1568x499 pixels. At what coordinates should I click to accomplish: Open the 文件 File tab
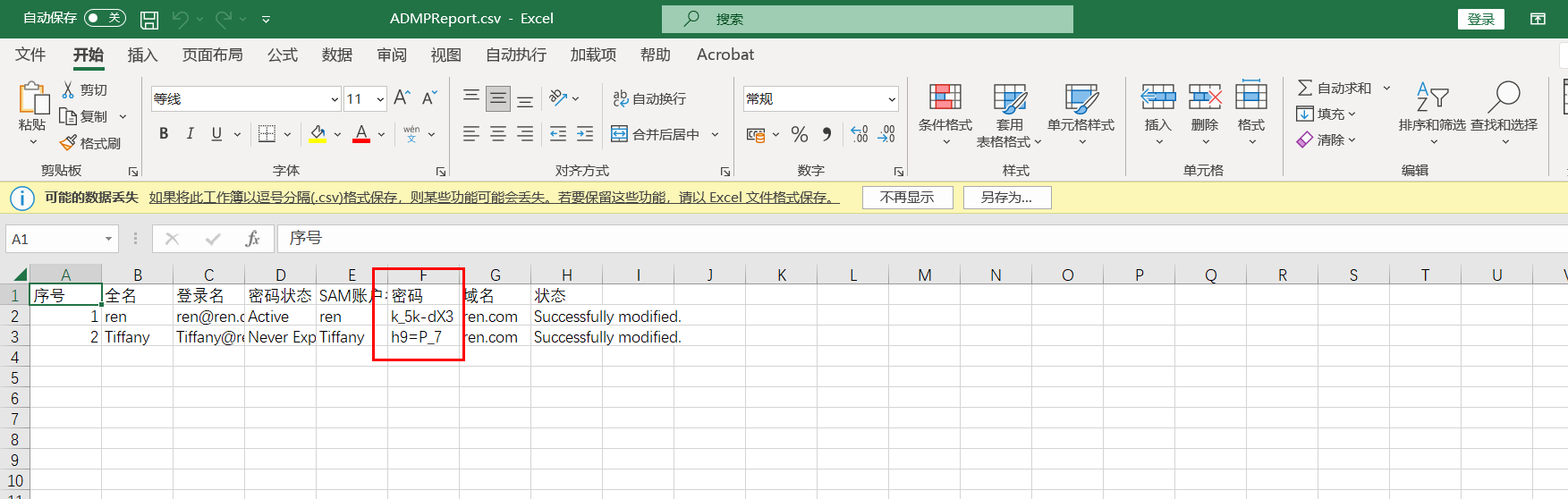click(30, 55)
